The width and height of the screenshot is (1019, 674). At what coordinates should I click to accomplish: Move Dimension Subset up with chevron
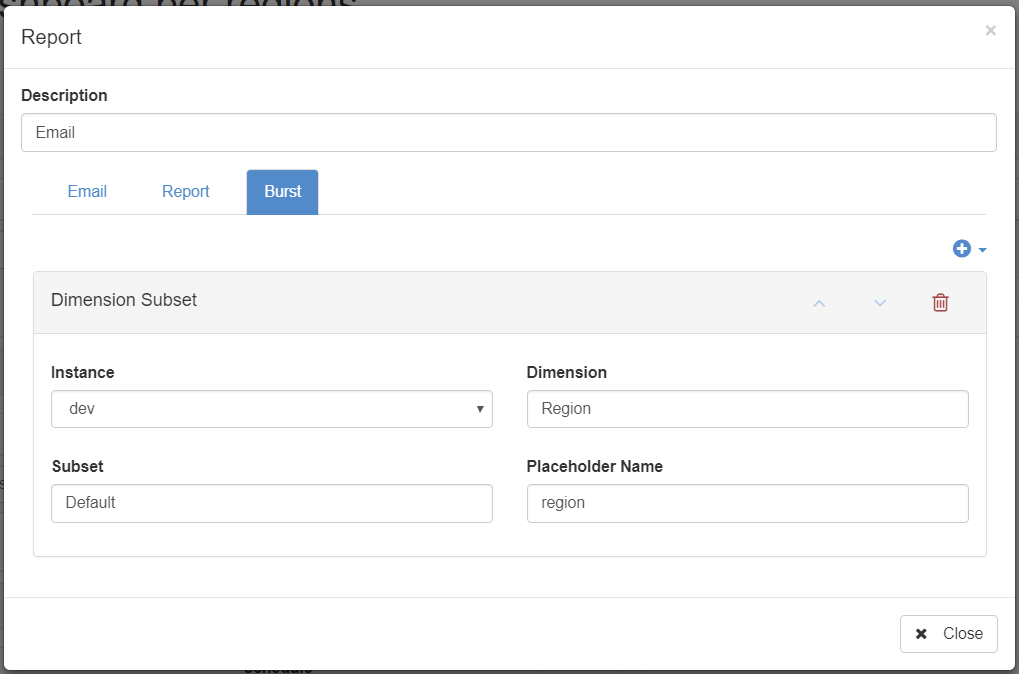coord(819,303)
